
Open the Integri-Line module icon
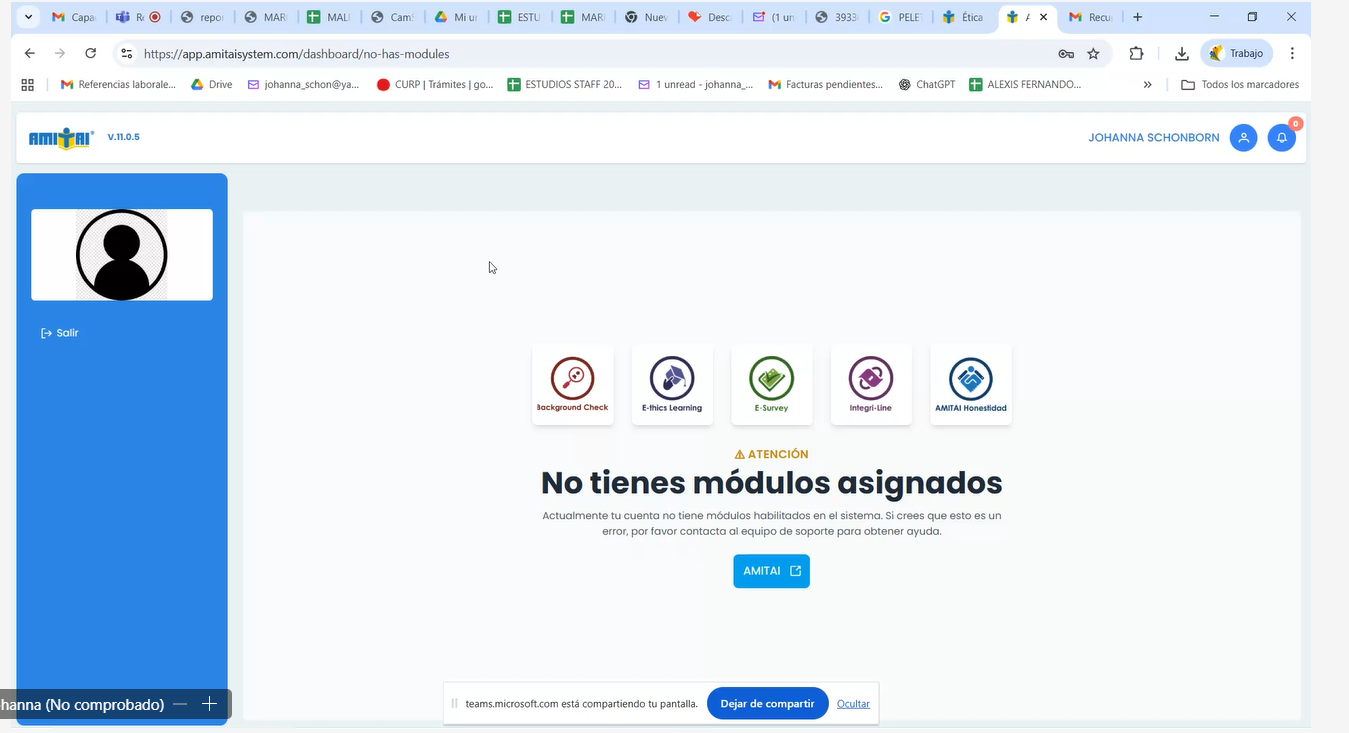click(x=870, y=384)
